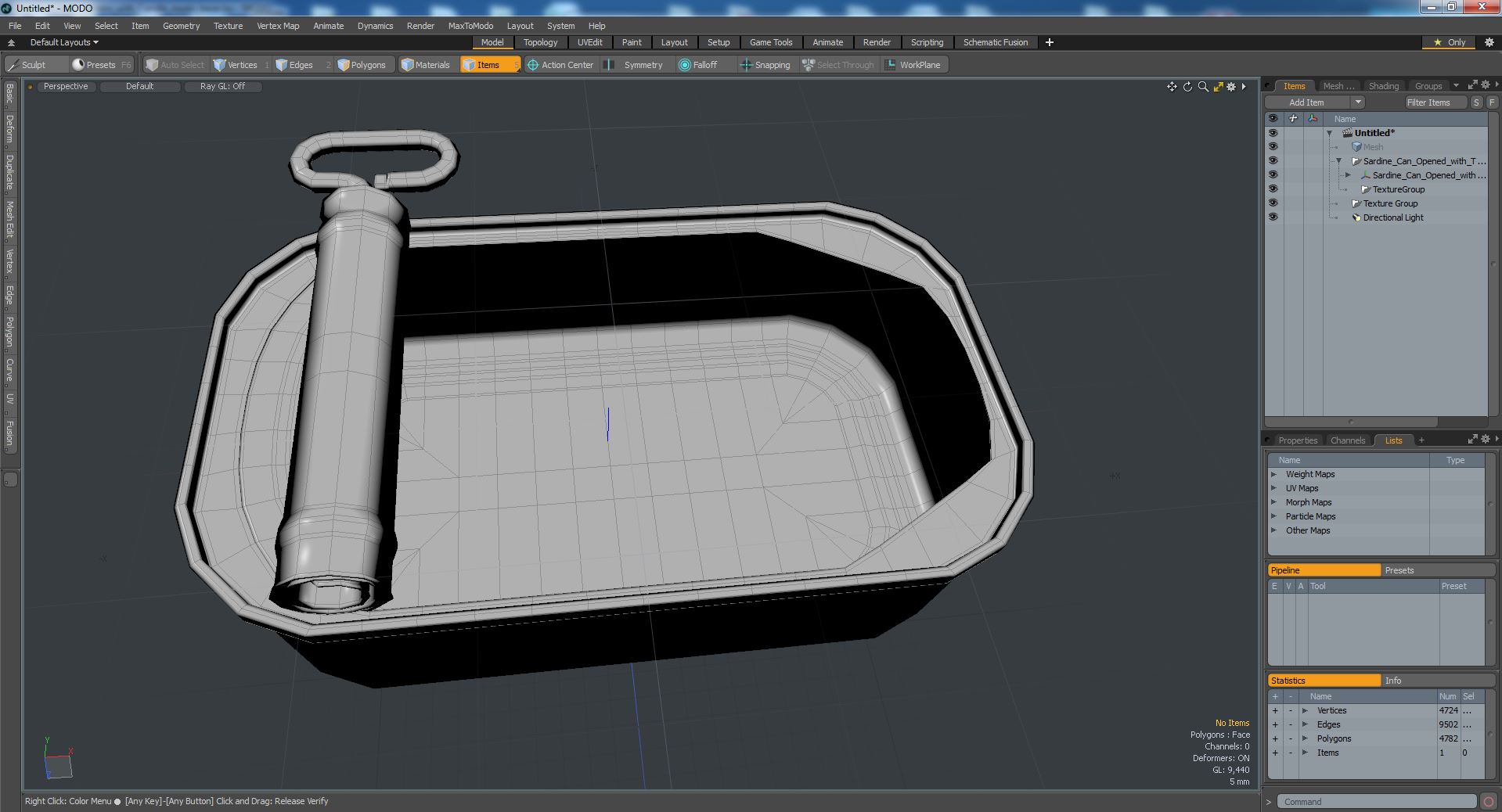This screenshot has width=1502, height=812.
Task: Collapse the Untitled scene tree
Action: (1330, 133)
